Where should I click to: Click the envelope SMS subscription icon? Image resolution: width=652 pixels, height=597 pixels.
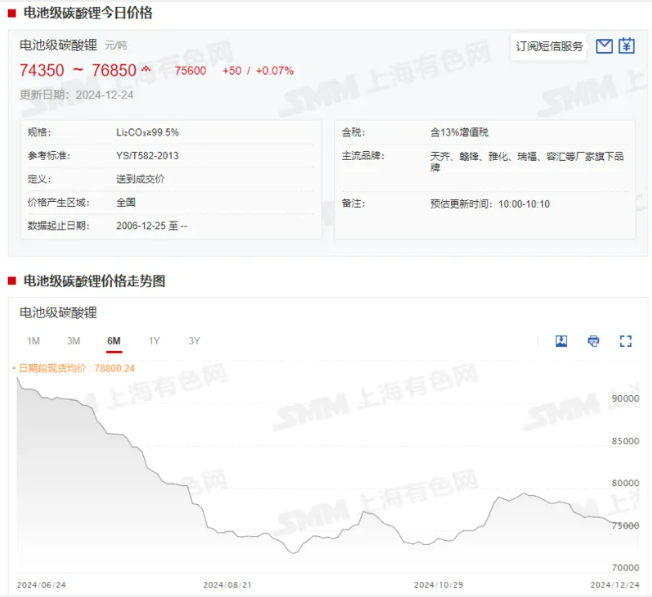pos(604,46)
